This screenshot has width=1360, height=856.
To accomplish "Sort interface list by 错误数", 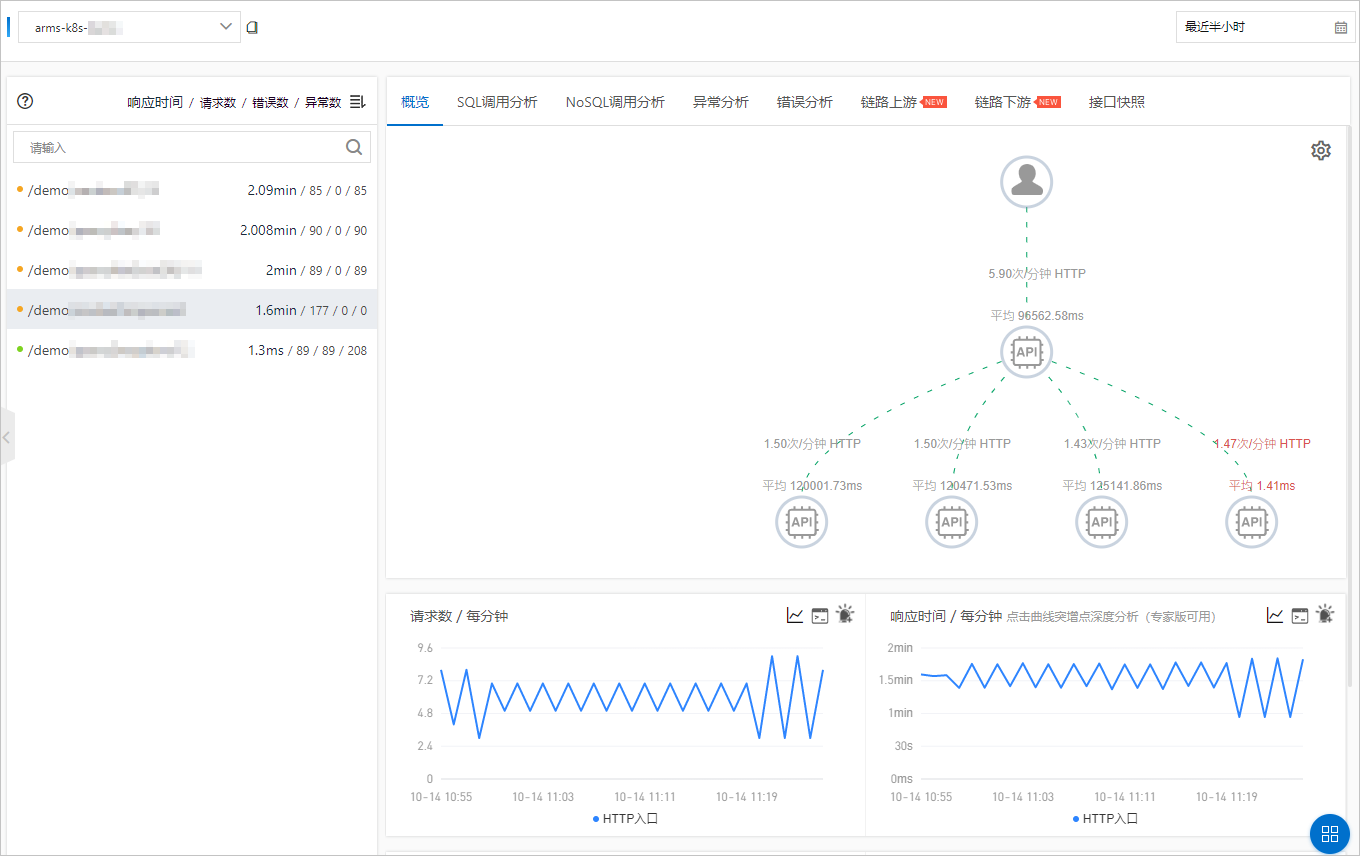I will [x=271, y=102].
